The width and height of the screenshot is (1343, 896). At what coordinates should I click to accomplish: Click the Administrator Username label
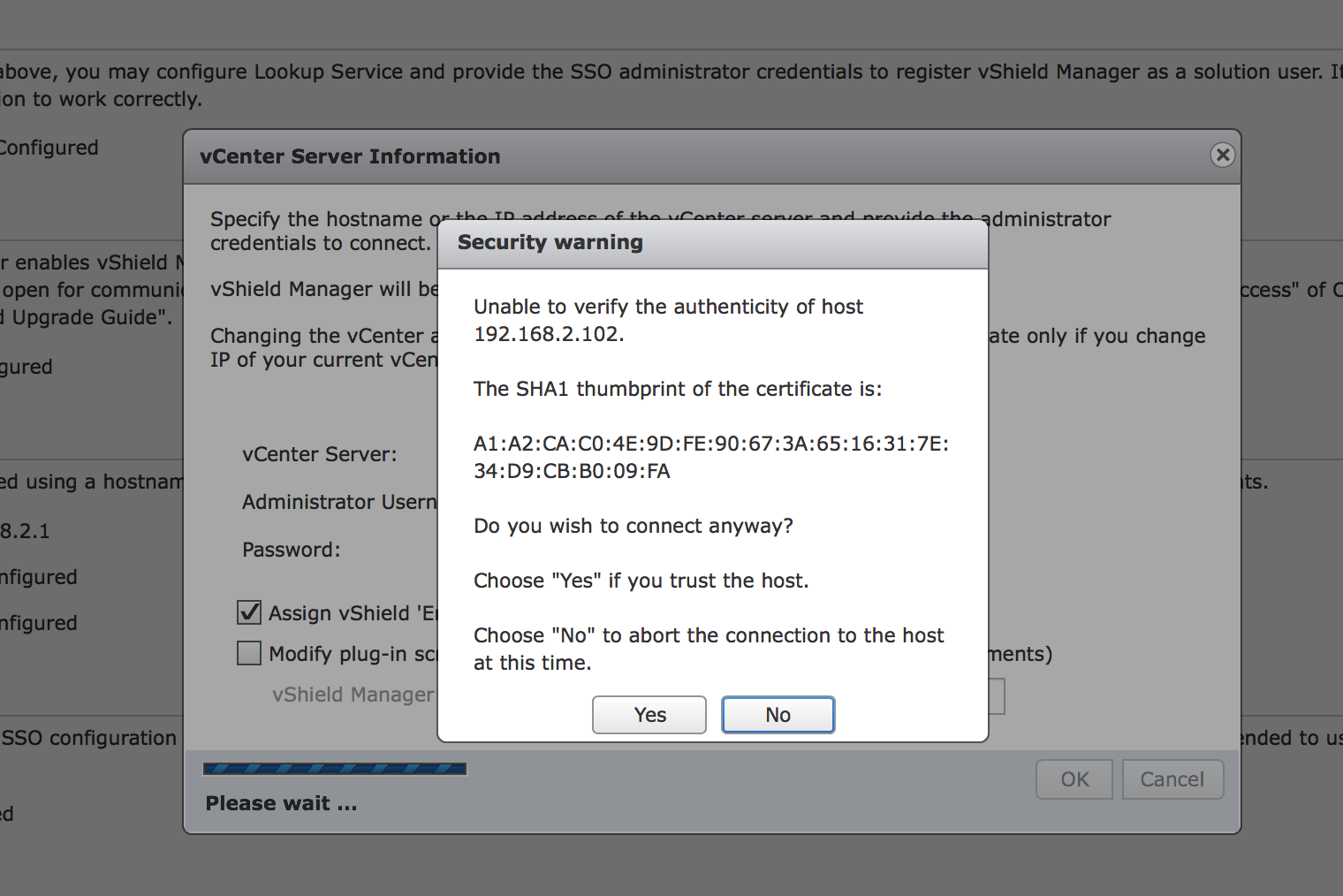click(339, 502)
